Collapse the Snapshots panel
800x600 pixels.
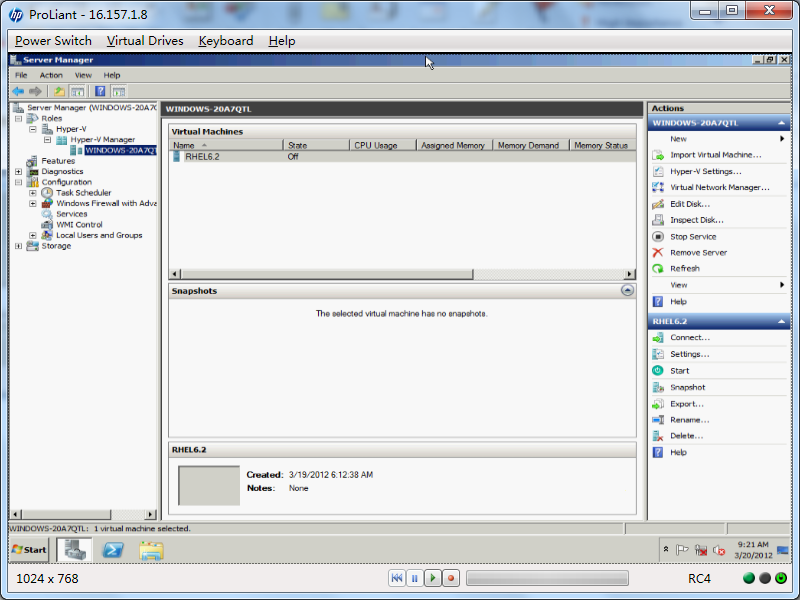[x=628, y=290]
